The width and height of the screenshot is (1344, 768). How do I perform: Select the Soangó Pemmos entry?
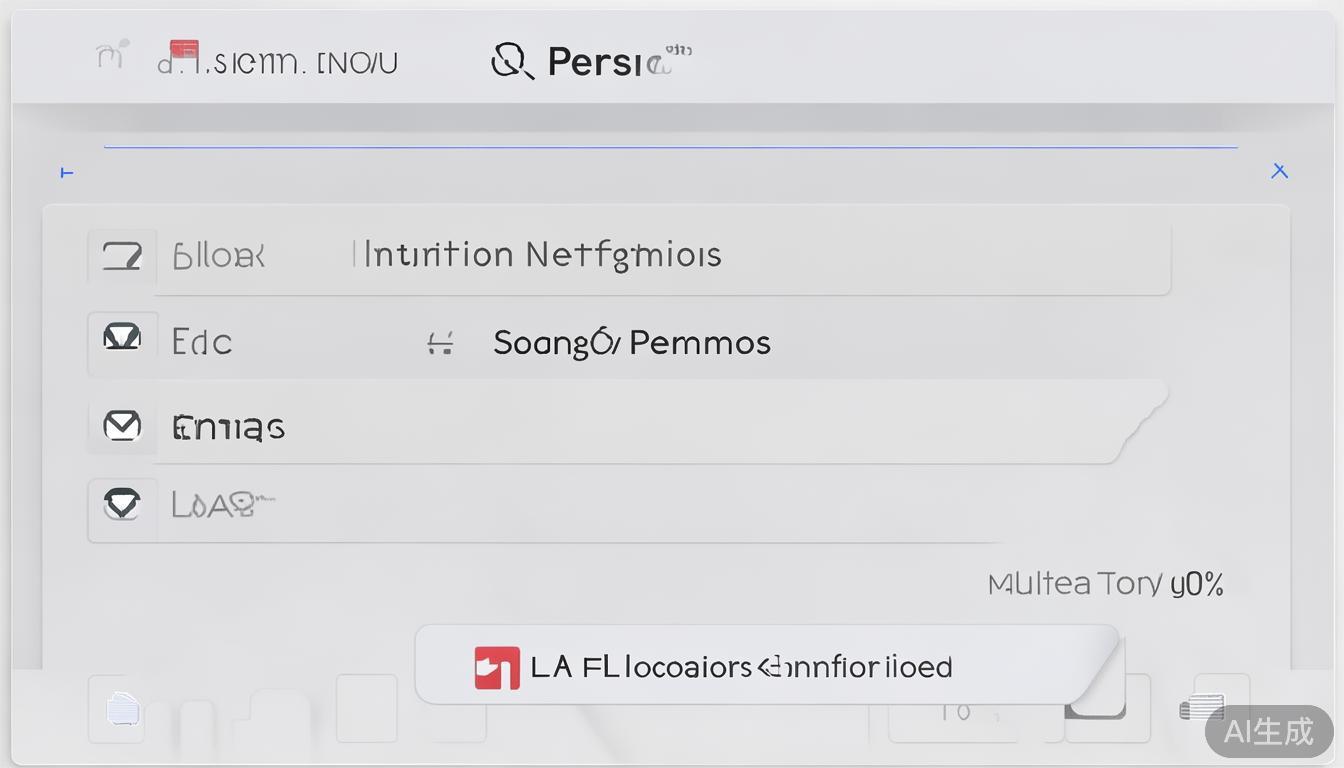coord(631,343)
